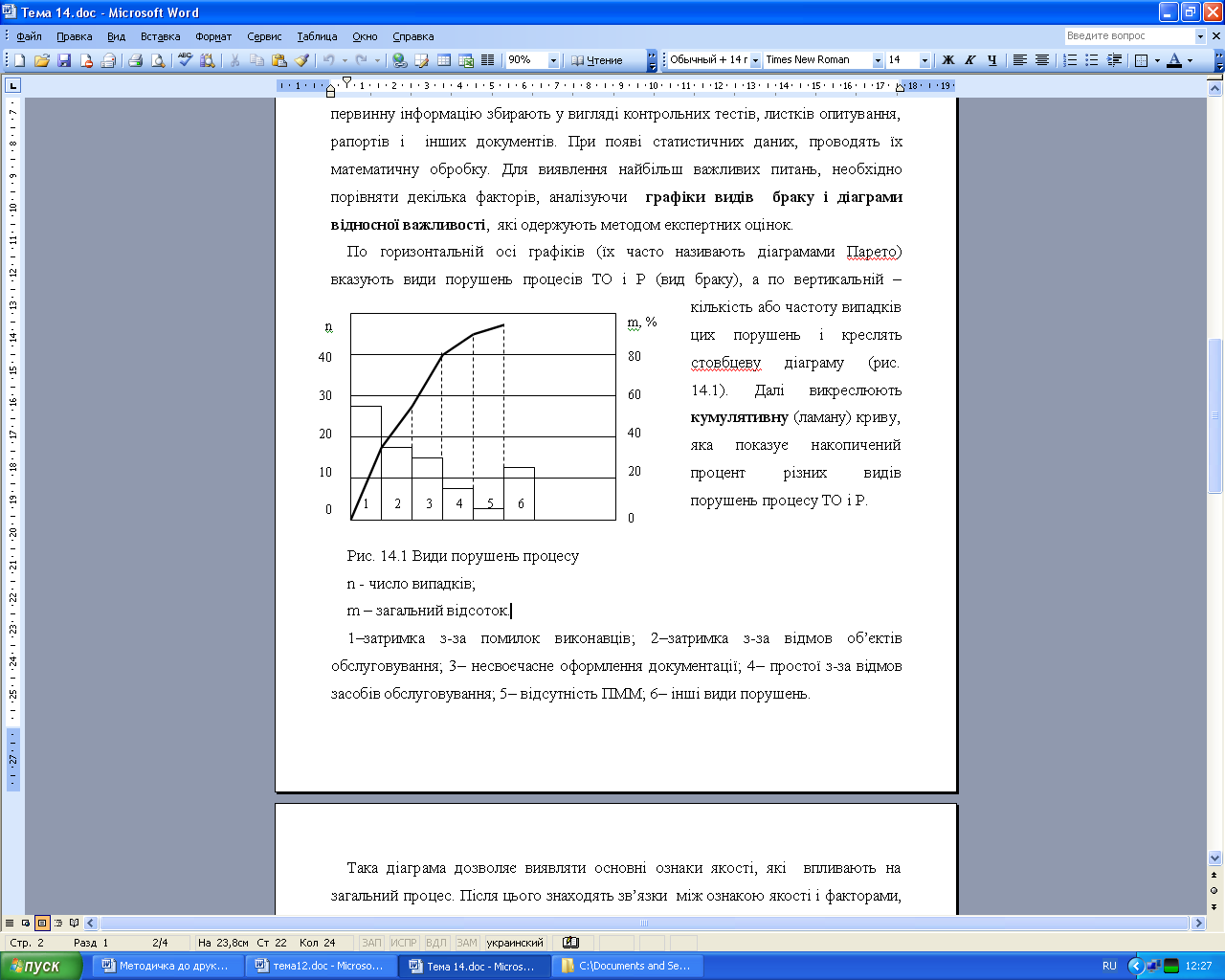The width and height of the screenshot is (1225, 980).
Task: Open the Times New Roman font dropdown
Action: [x=878, y=60]
